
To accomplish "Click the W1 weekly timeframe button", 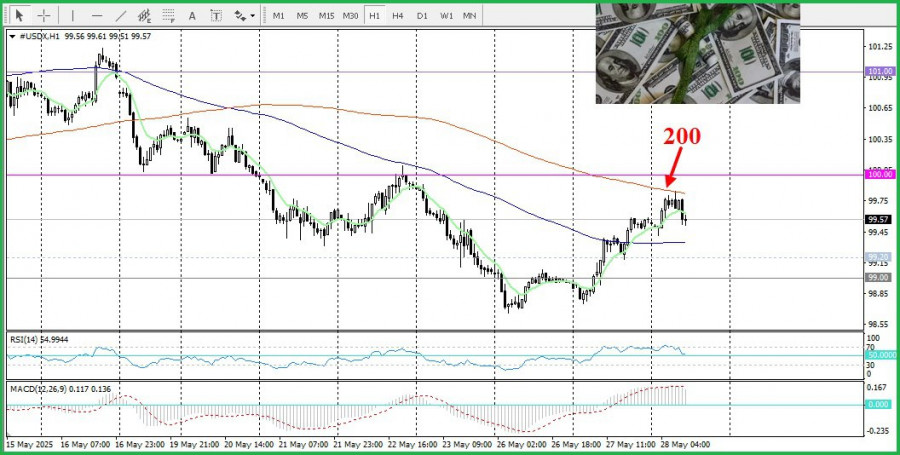I will tap(446, 16).
